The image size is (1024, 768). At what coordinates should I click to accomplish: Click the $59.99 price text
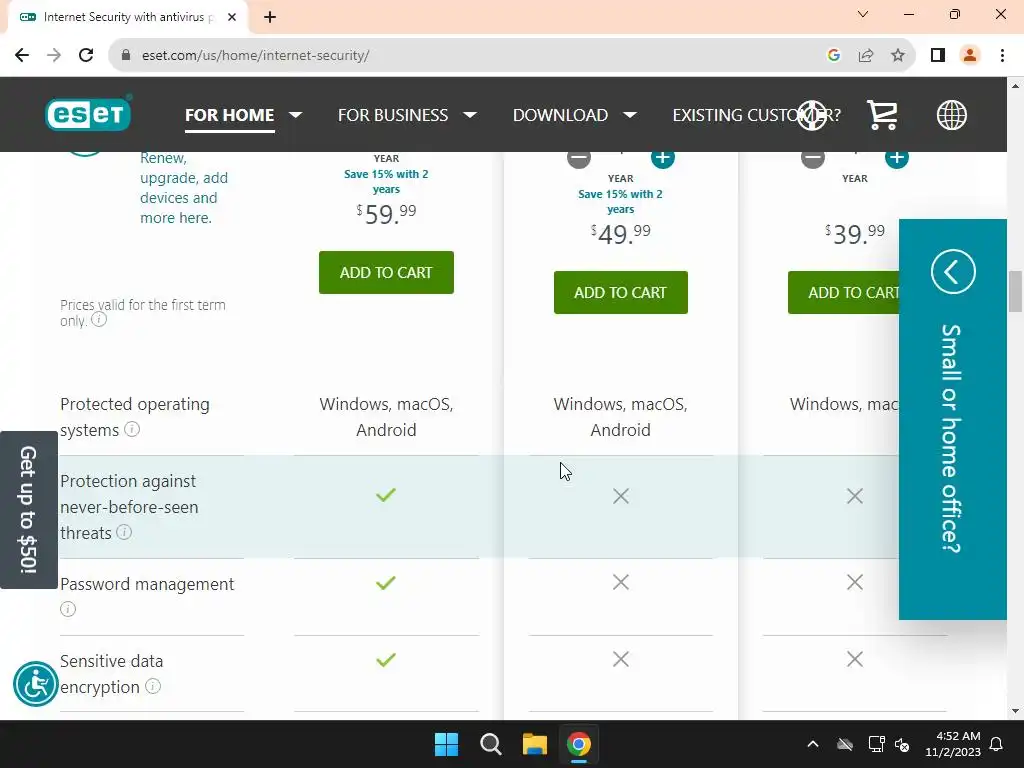pyautogui.click(x=386, y=214)
